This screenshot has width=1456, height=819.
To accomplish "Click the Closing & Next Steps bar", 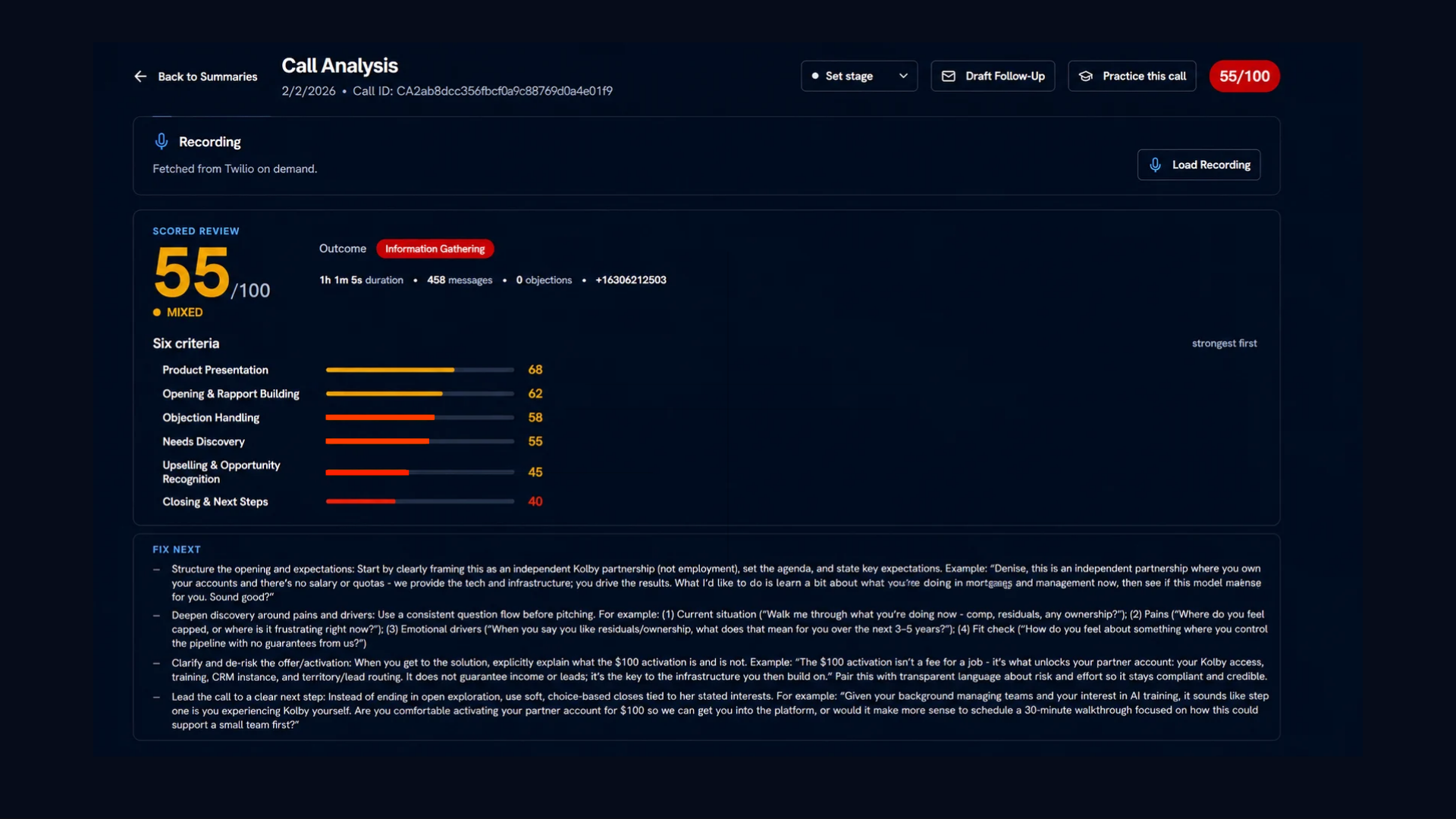I will pyautogui.click(x=419, y=501).
